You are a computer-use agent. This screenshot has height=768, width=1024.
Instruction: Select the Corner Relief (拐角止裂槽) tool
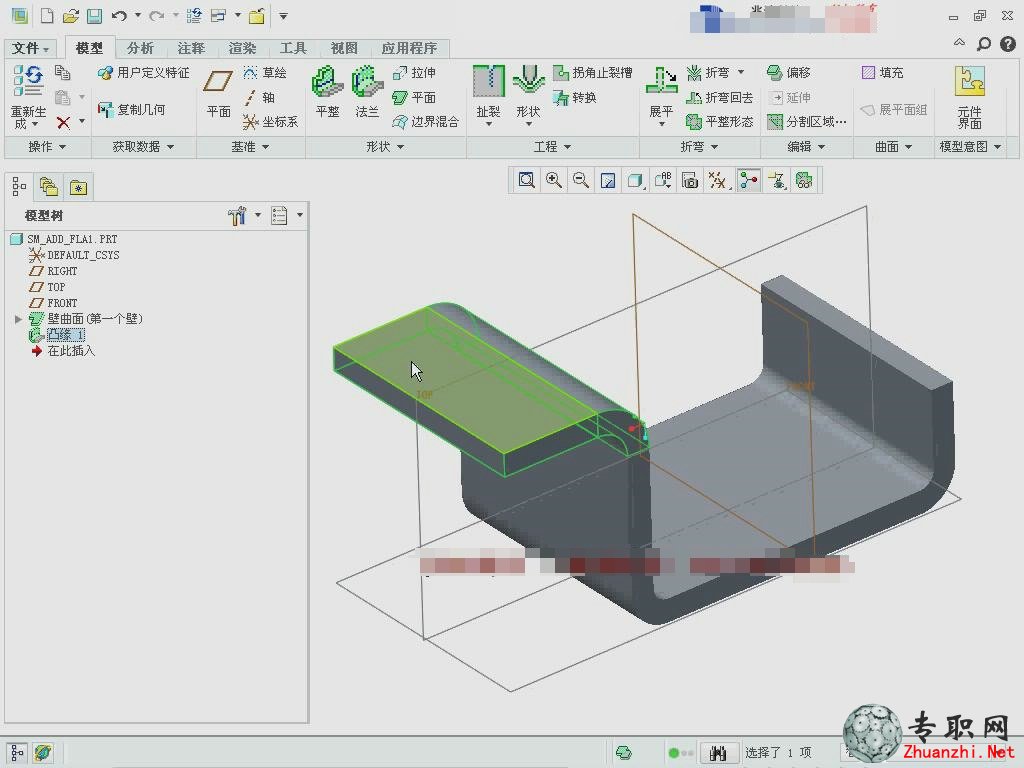(x=592, y=72)
